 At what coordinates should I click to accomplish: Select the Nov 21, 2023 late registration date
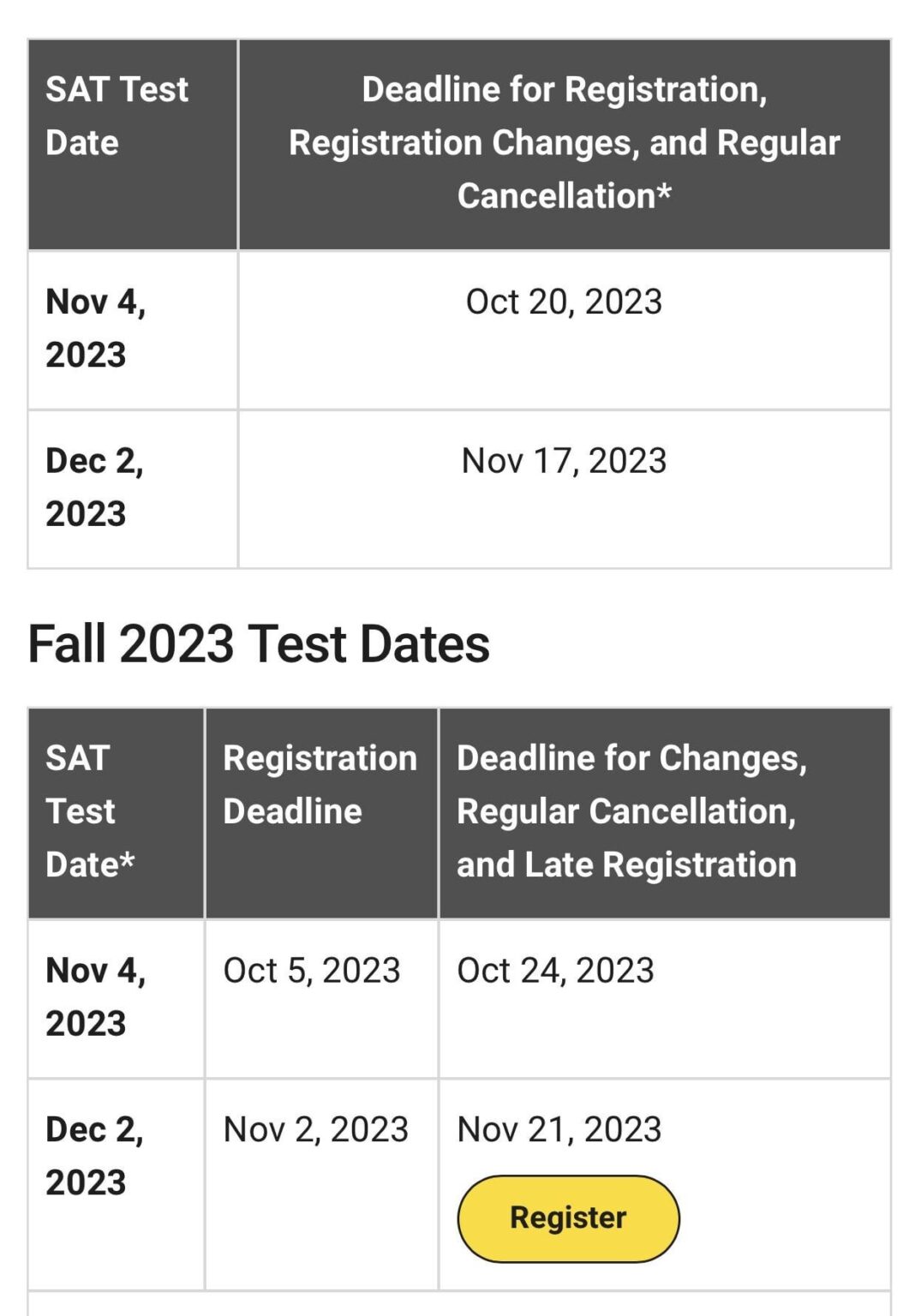point(559,1130)
